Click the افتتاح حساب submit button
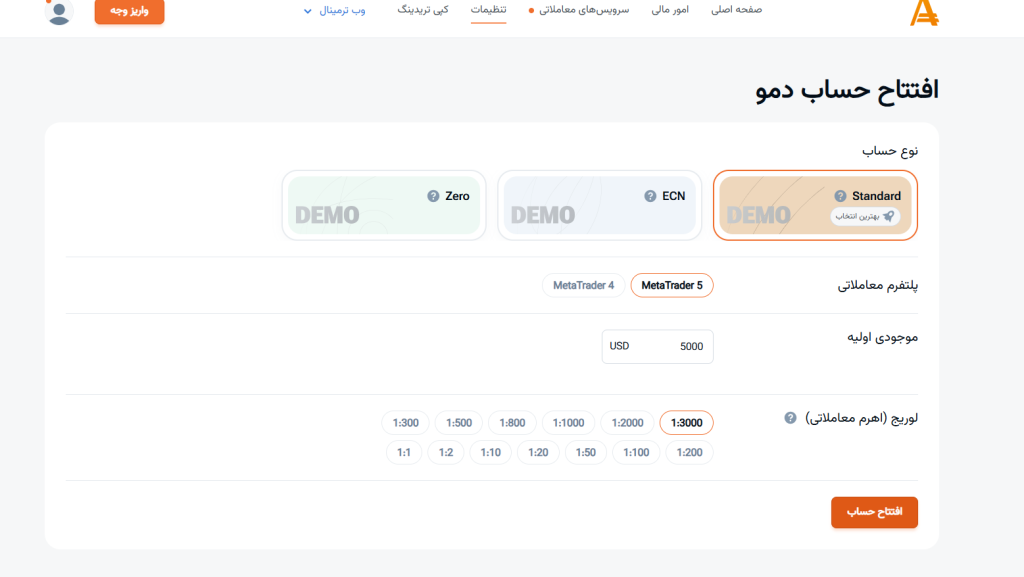Viewport: 1024px width, 577px height. pyautogui.click(x=874, y=512)
